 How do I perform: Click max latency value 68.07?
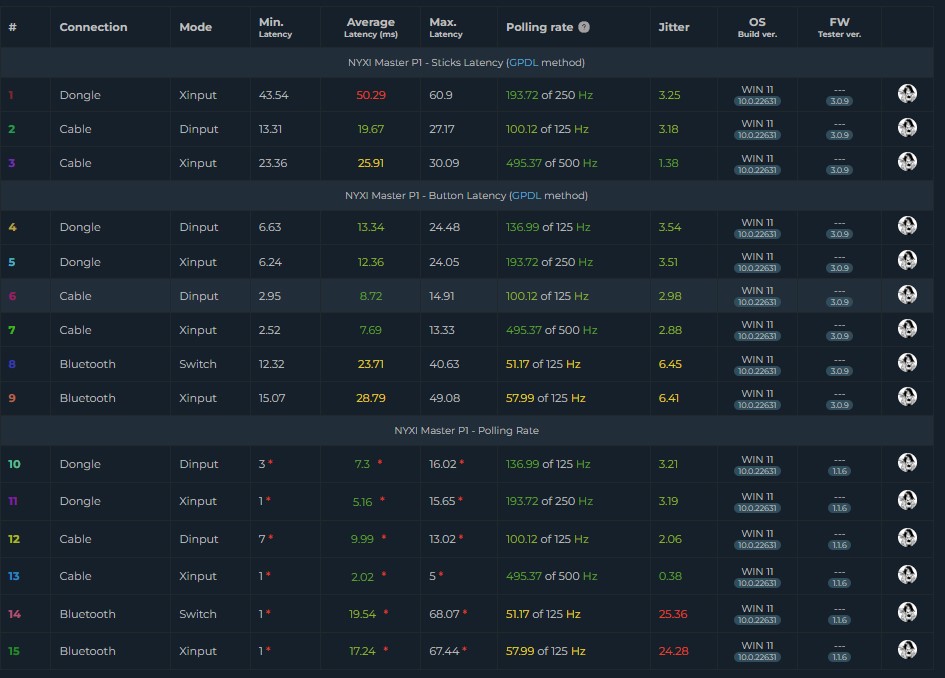(x=444, y=614)
